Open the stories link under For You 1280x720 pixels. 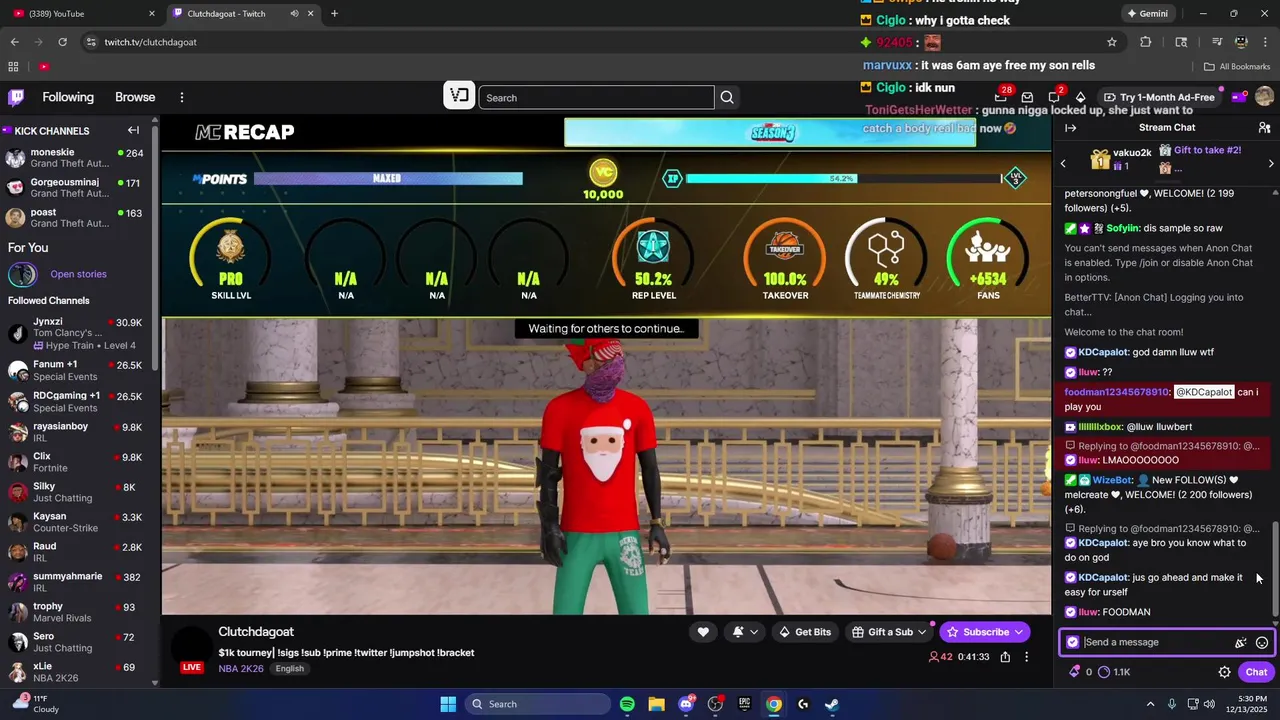pos(78,274)
